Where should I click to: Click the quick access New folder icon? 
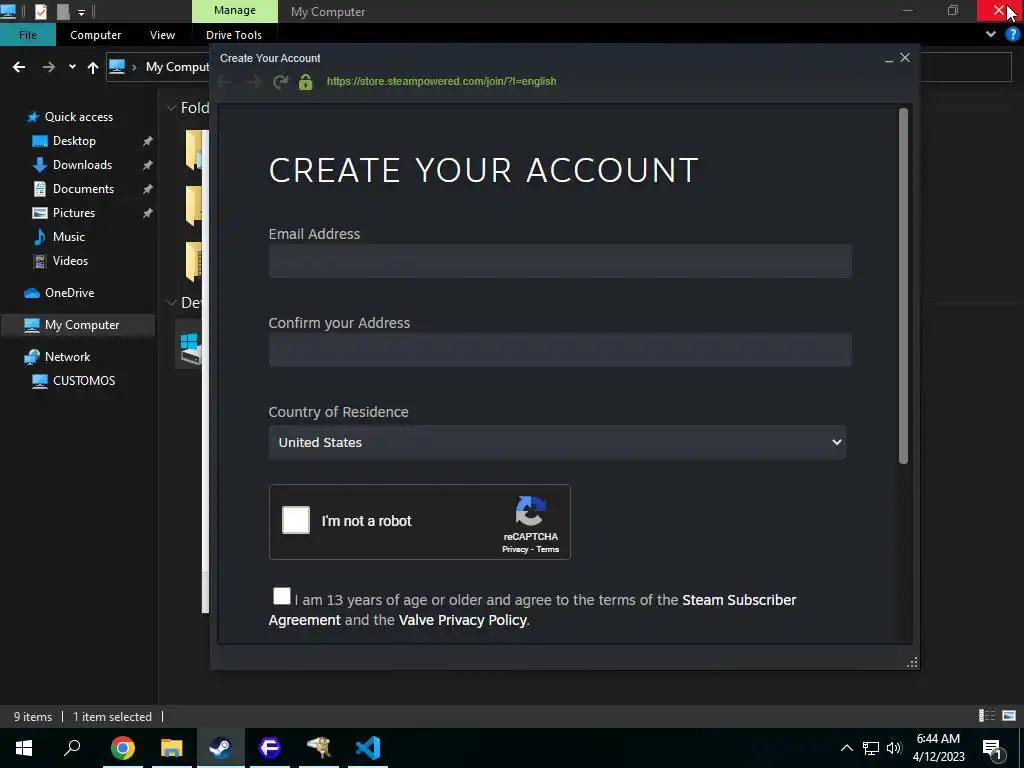63,11
